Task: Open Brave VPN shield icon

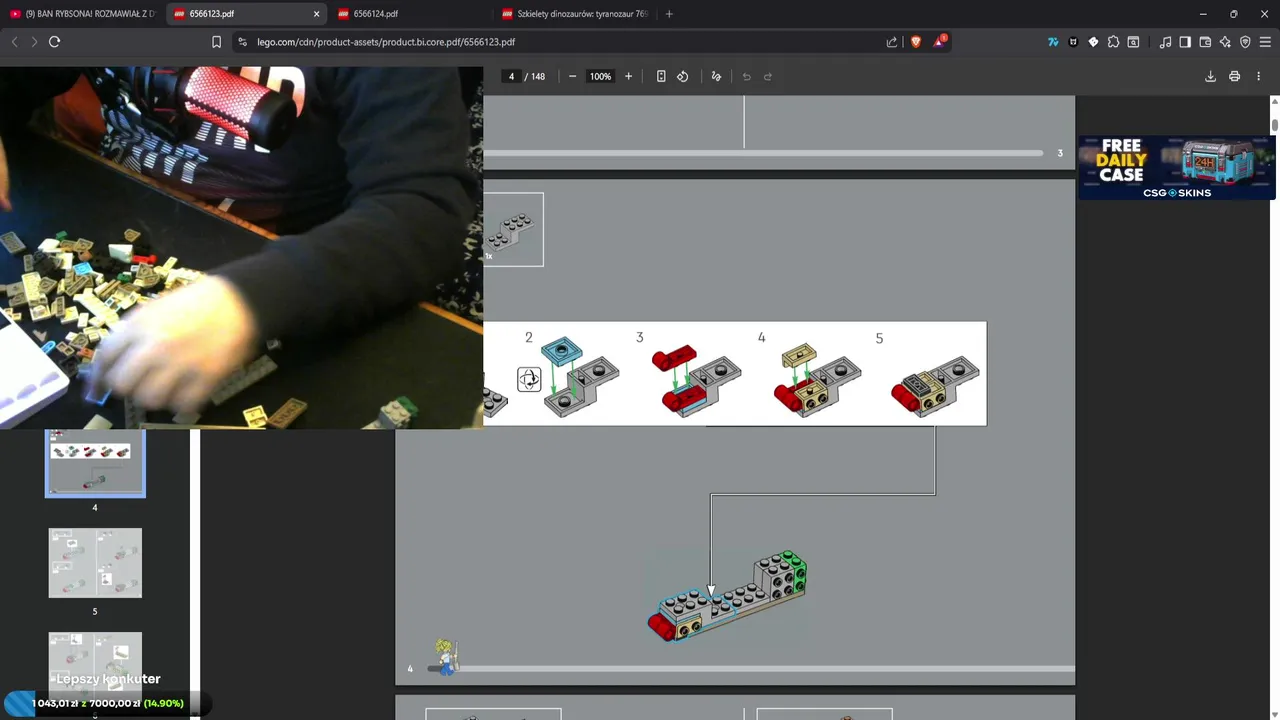Action: click(x=1245, y=42)
